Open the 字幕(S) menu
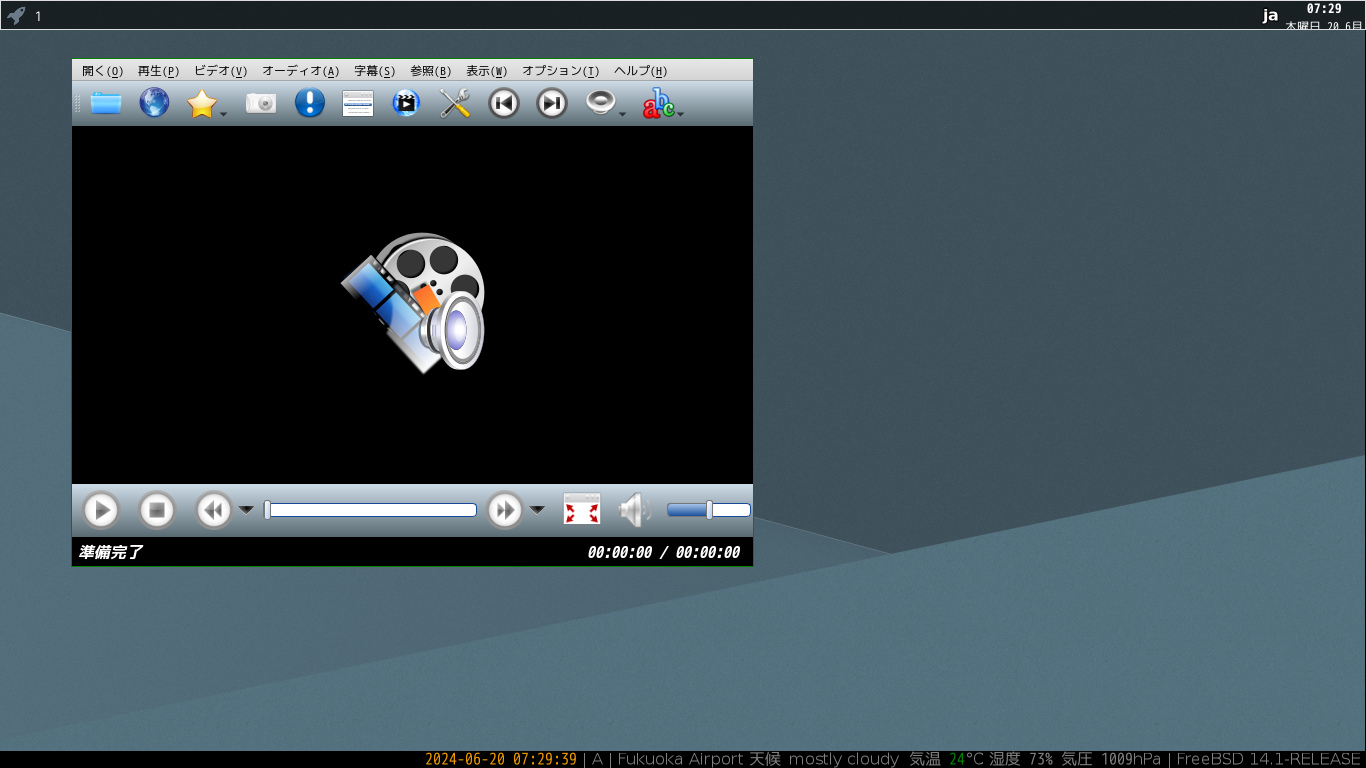 [x=374, y=71]
